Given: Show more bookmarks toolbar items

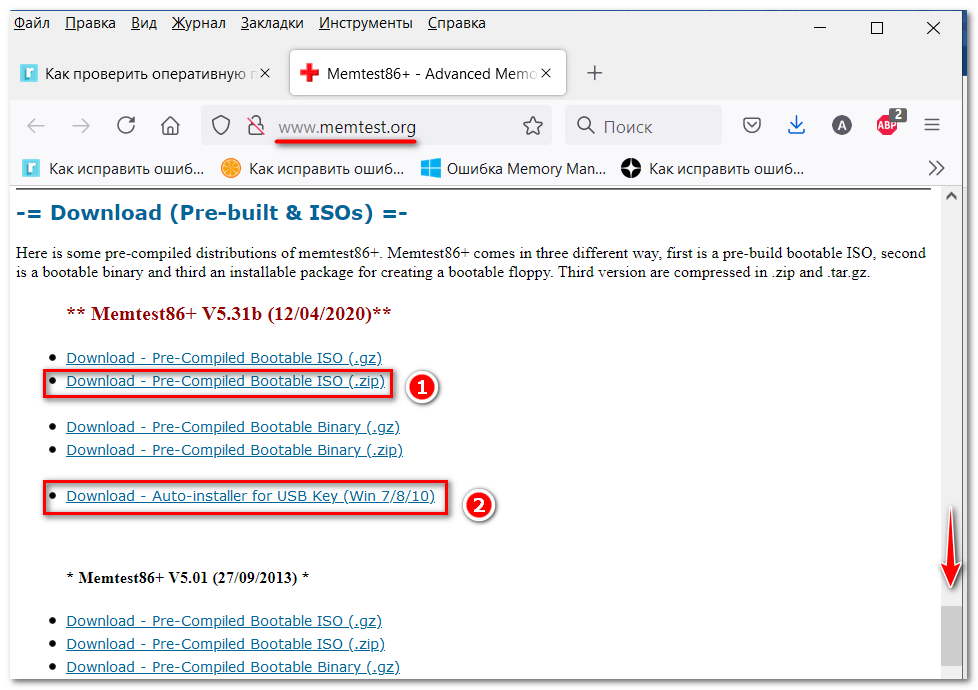Looking at the screenshot, I should [936, 168].
